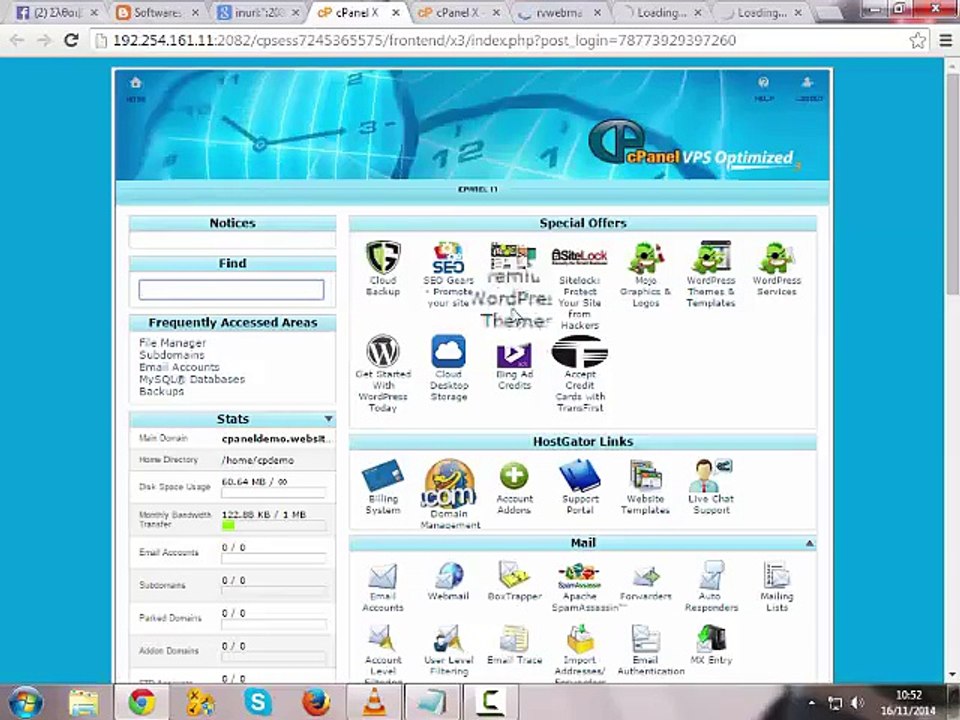Open MySQL Databases link
Image resolution: width=960 pixels, height=720 pixels.
click(x=192, y=379)
